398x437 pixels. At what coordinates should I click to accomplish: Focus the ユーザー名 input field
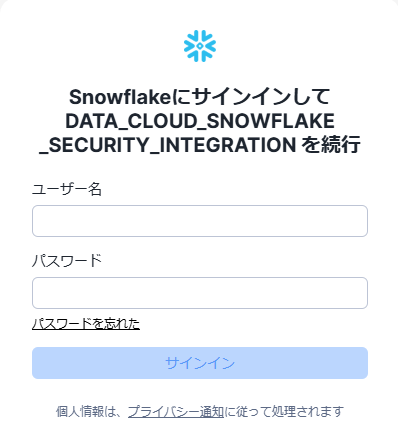(x=200, y=221)
